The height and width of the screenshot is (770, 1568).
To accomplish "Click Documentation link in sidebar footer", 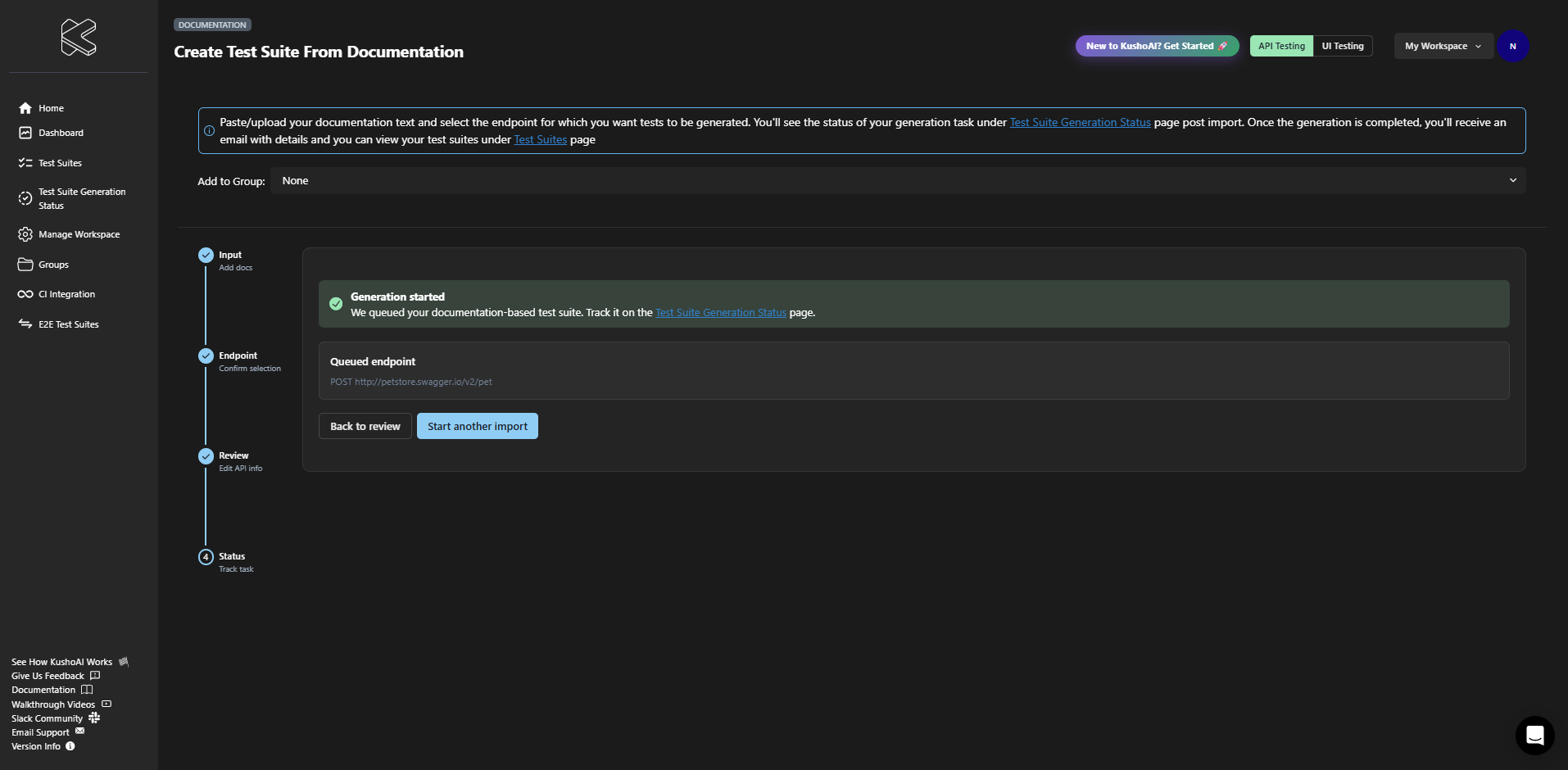I will [43, 690].
